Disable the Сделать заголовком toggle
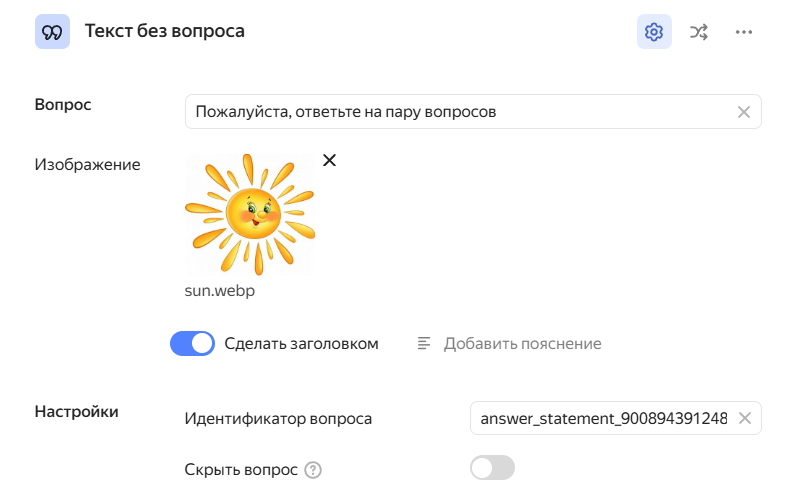This screenshot has width=792, height=494. click(193, 344)
